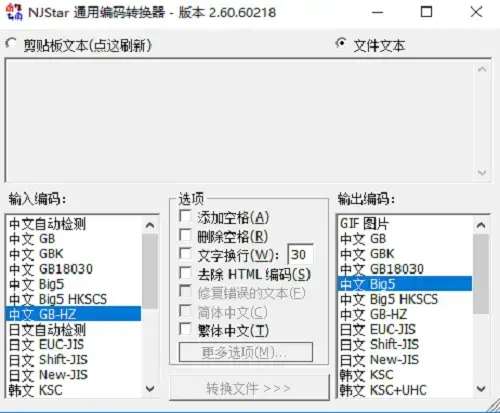
Task: Select 日文 EUC-JIS in input encoding list
Action: (74, 345)
